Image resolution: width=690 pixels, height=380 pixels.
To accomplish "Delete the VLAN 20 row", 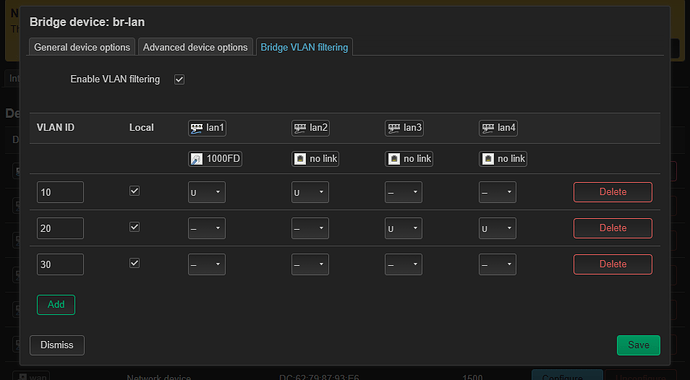I will click(x=613, y=228).
